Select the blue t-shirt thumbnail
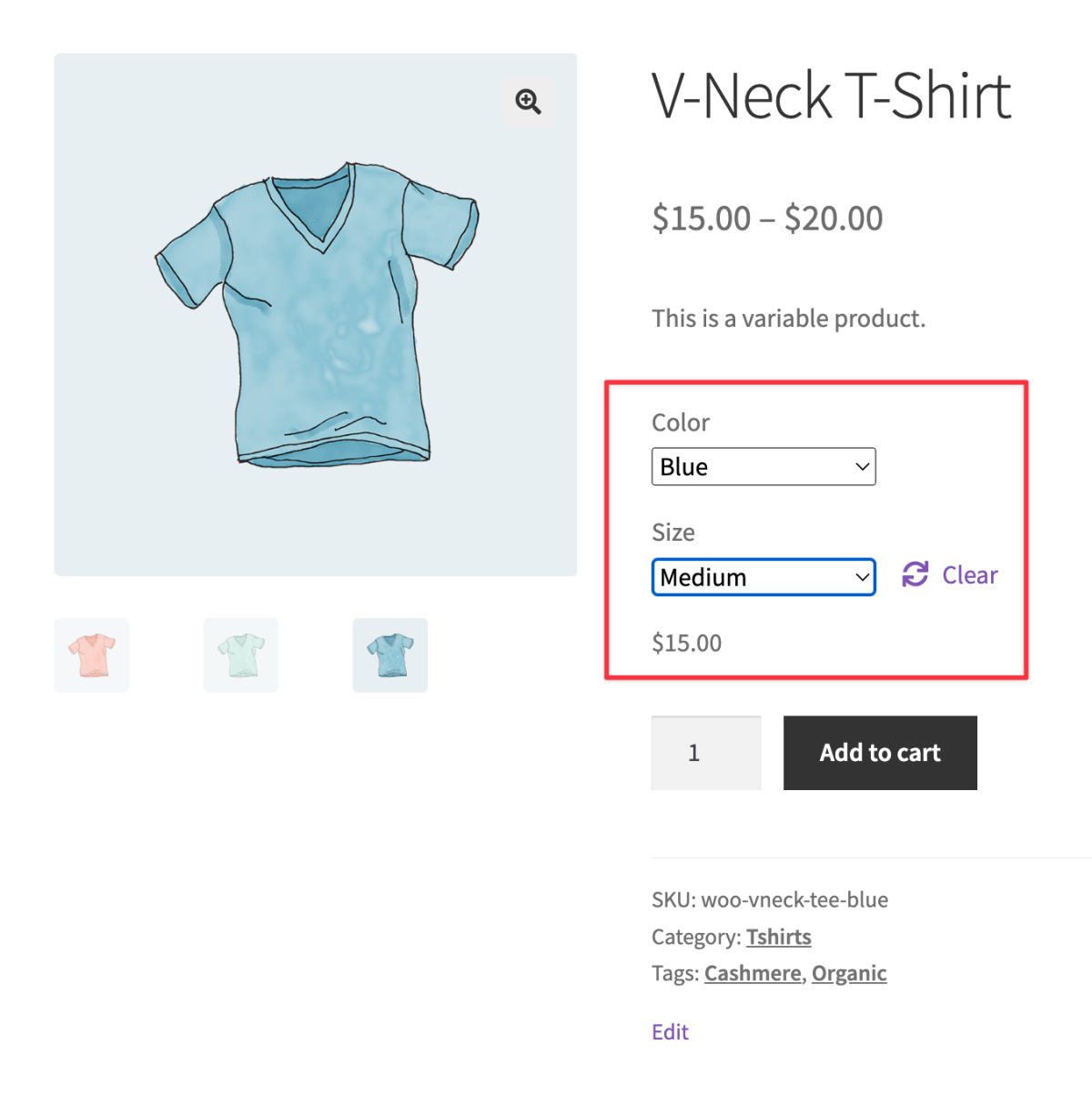This screenshot has width=1092, height=1096. (389, 655)
